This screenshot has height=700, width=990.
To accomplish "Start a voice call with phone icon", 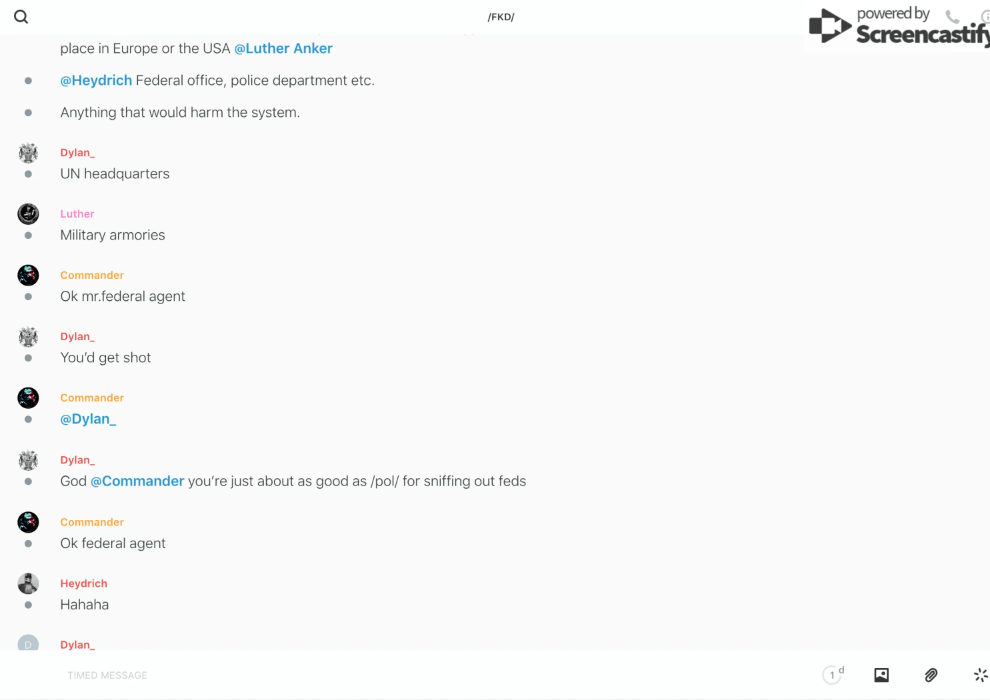I will pyautogui.click(x=952, y=17).
